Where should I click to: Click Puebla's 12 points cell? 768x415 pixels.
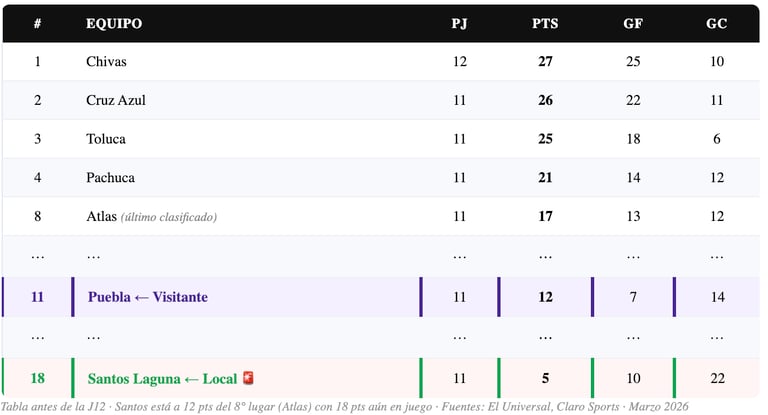545,297
